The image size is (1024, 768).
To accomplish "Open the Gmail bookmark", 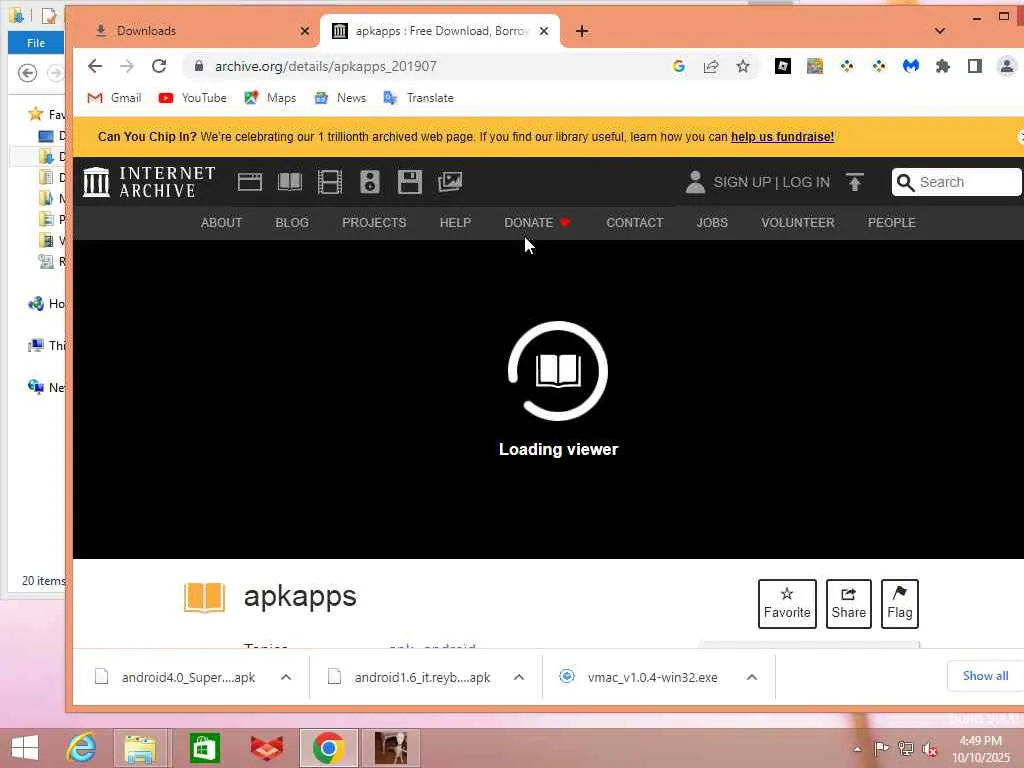I will 114,98.
